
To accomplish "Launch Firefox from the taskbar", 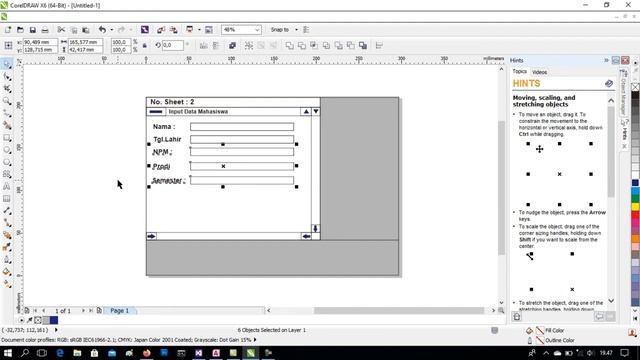I will tap(147, 353).
